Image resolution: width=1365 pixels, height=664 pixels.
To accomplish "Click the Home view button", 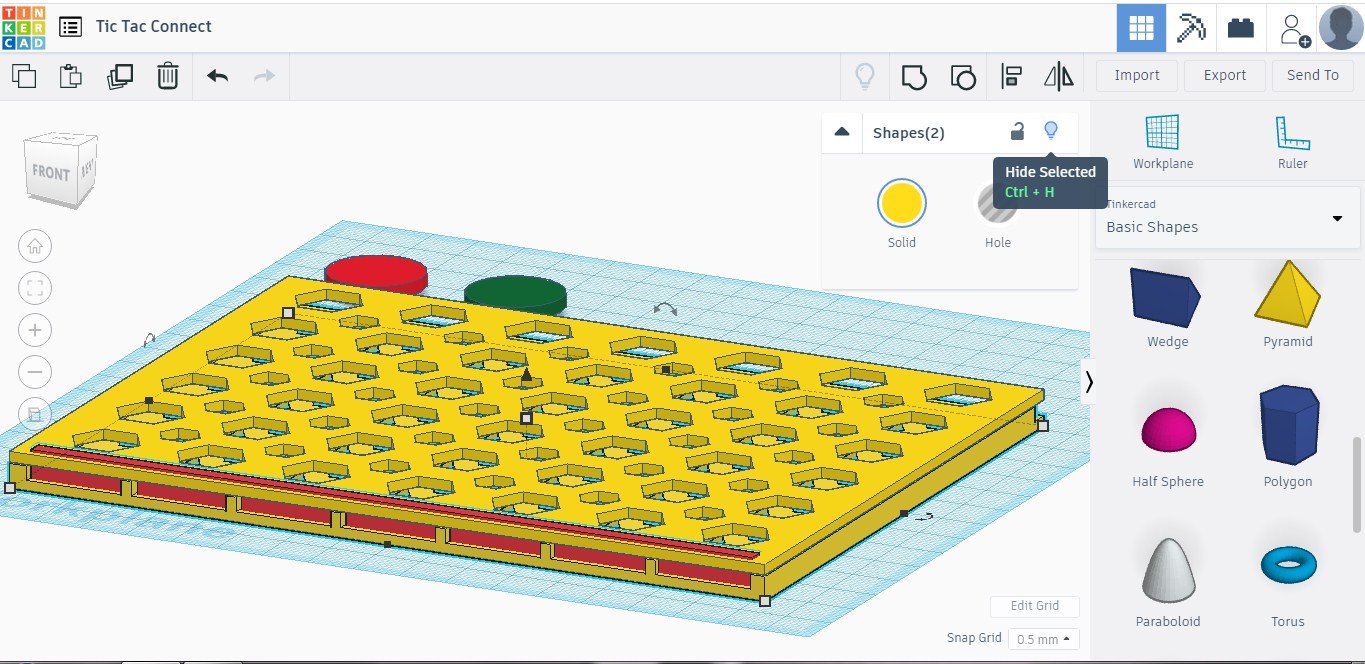I will pos(35,246).
